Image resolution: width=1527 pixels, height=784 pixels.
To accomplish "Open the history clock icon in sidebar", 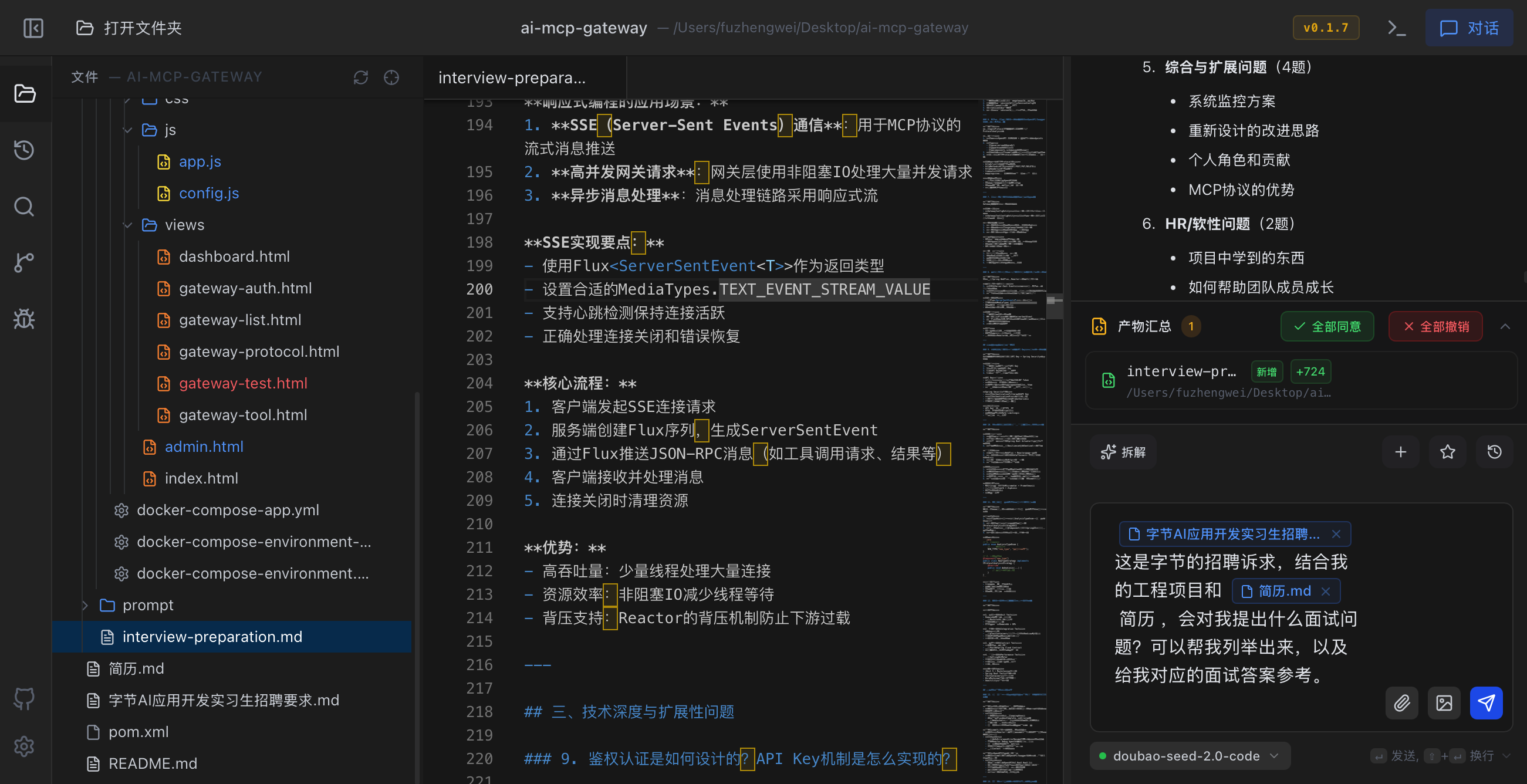I will (x=24, y=150).
